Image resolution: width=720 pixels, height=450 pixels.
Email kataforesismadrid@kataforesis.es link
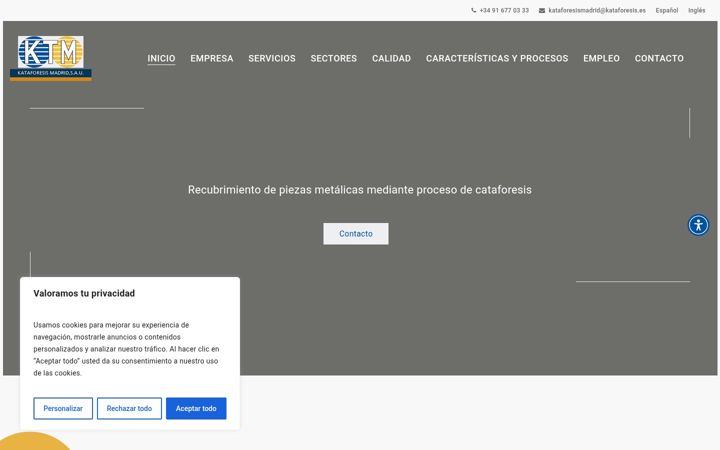pos(596,10)
